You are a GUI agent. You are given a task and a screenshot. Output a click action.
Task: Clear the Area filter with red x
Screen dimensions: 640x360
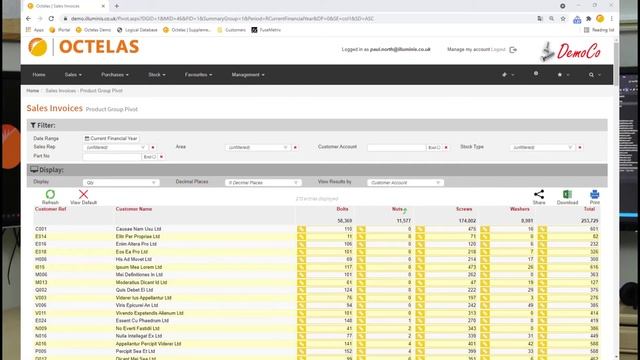(295, 147)
